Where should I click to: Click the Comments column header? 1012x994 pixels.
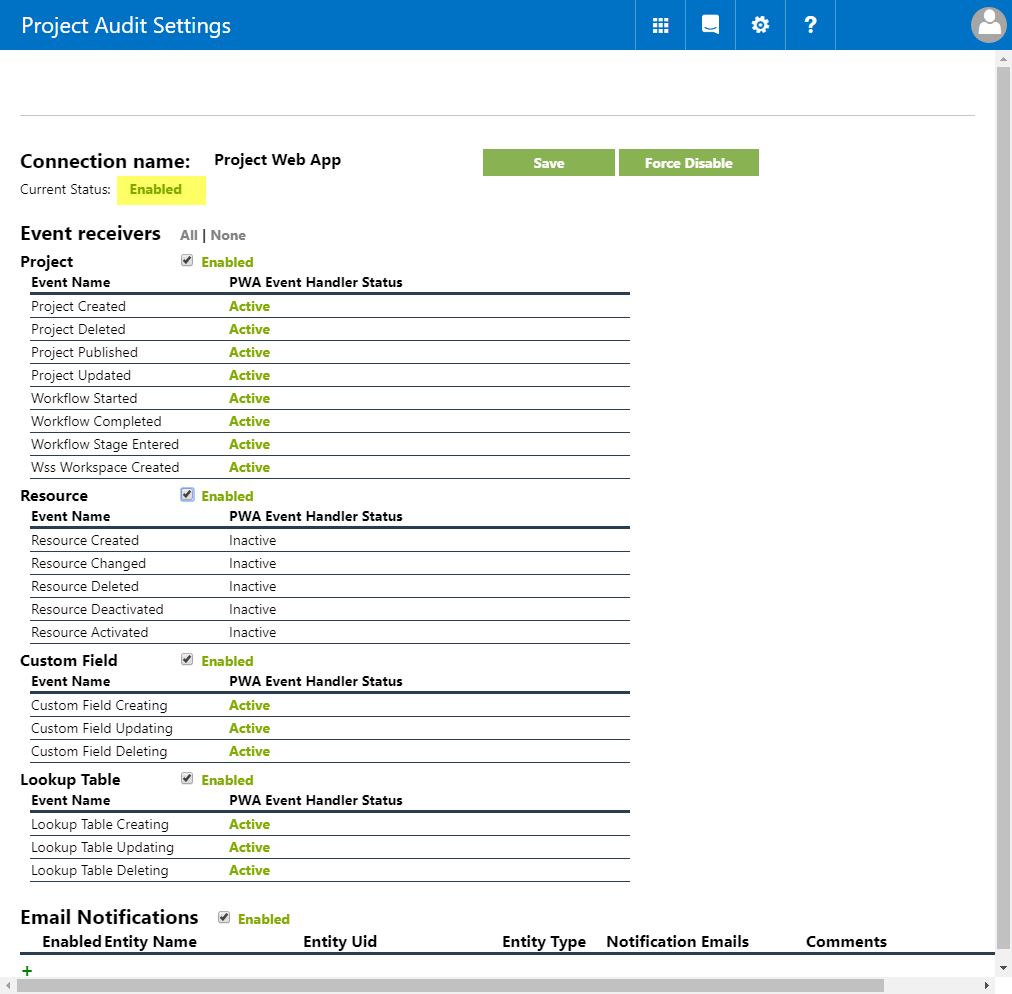(x=846, y=942)
